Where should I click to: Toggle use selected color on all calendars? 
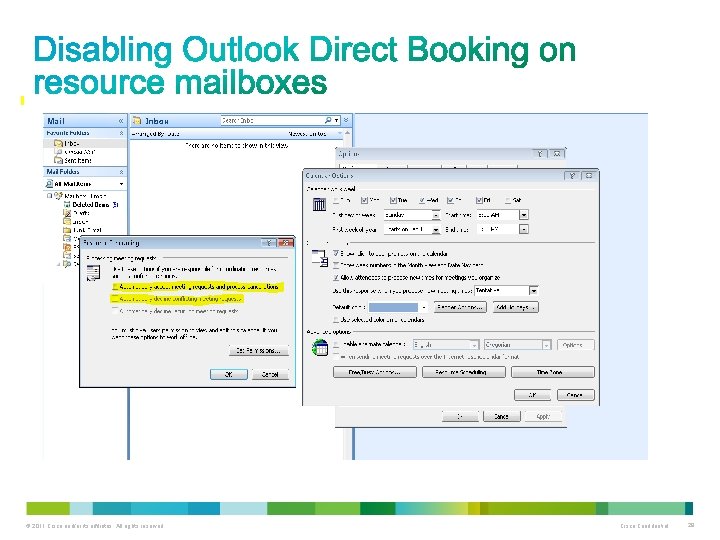pyautogui.click(x=336, y=320)
